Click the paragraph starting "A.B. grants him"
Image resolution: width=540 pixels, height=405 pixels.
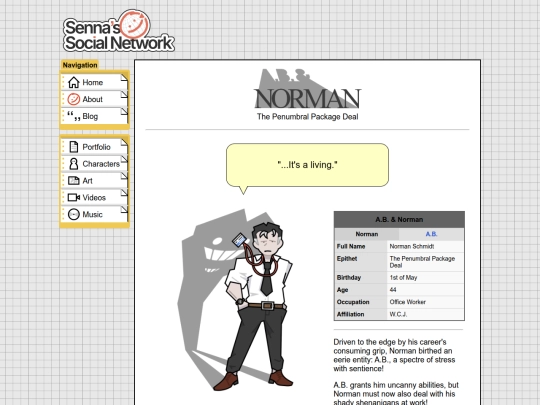396,394
